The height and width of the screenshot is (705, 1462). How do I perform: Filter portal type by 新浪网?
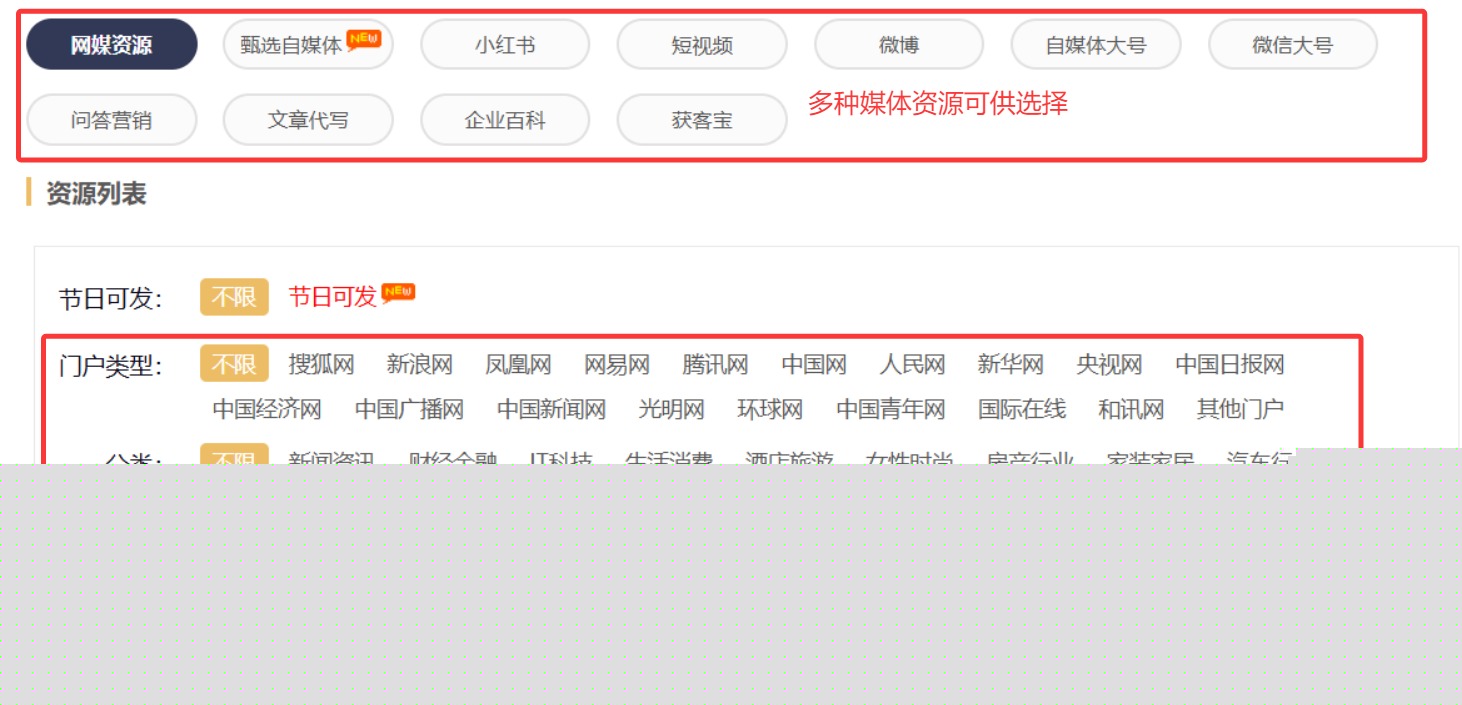[420, 364]
